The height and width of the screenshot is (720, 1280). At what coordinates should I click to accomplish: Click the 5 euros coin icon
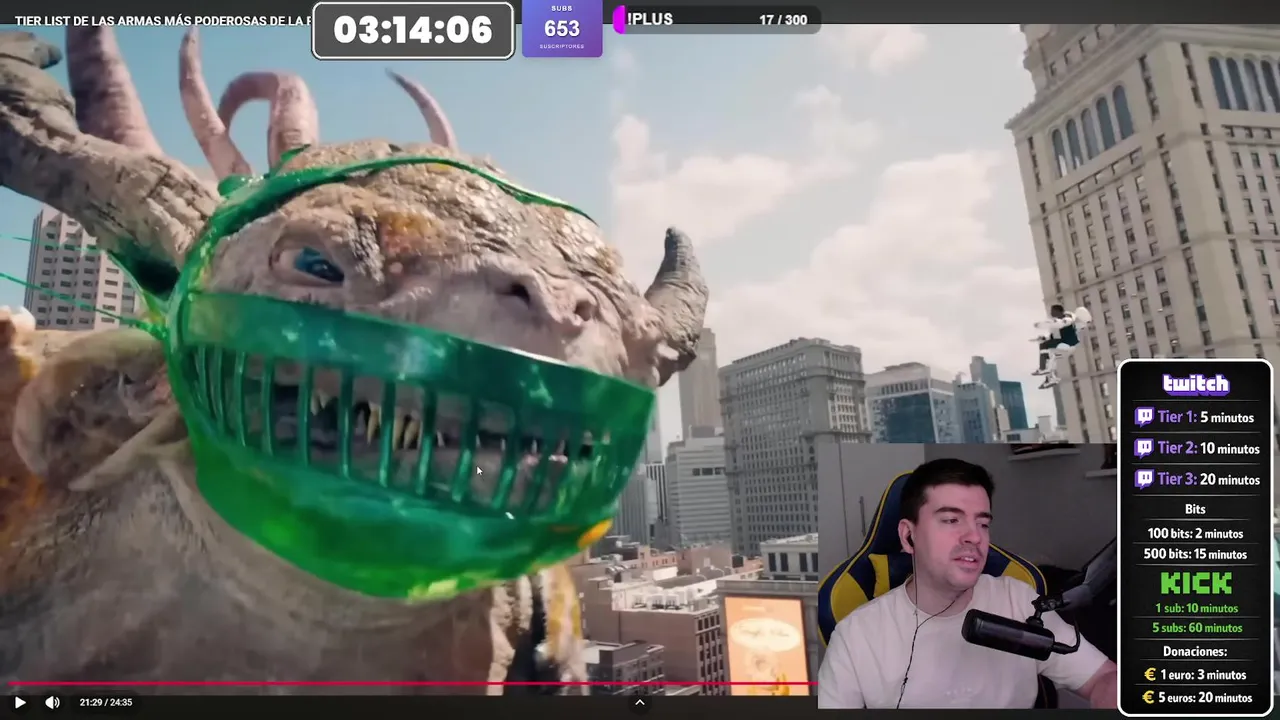pos(1150,697)
